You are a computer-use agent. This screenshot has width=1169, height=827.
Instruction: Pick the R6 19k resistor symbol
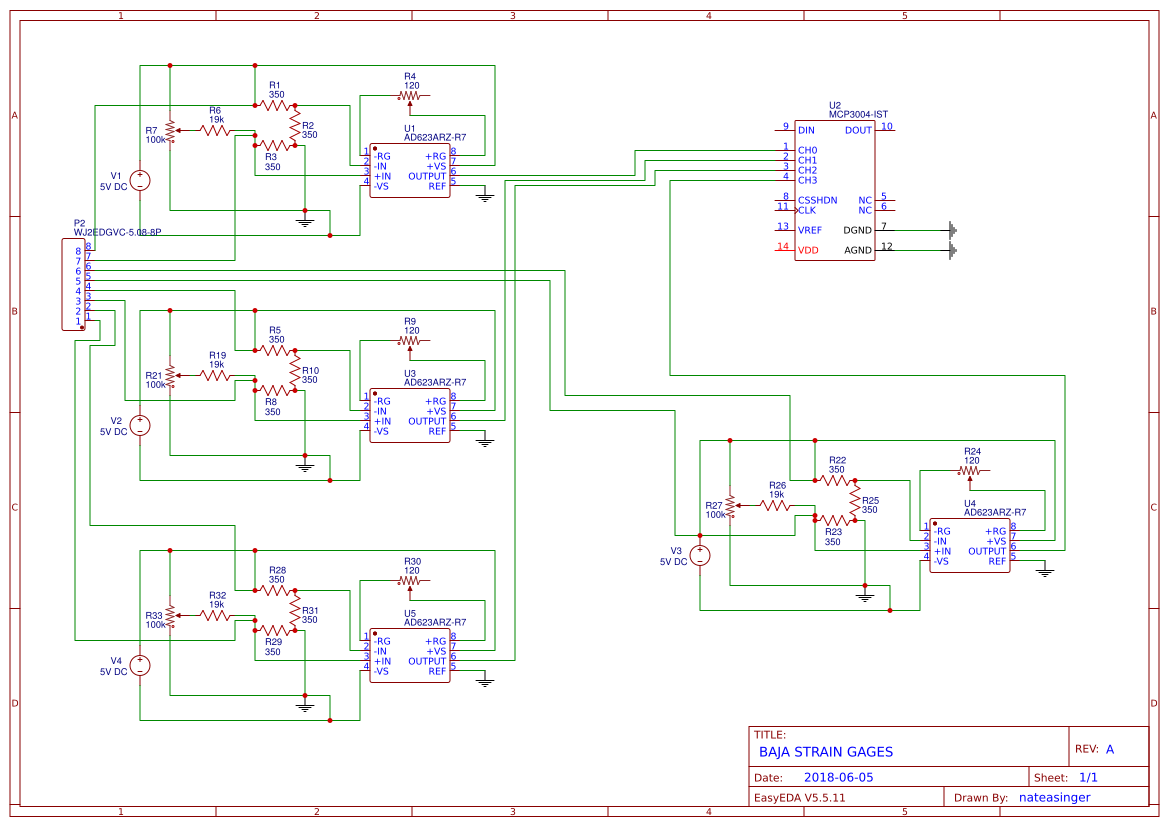click(216, 131)
